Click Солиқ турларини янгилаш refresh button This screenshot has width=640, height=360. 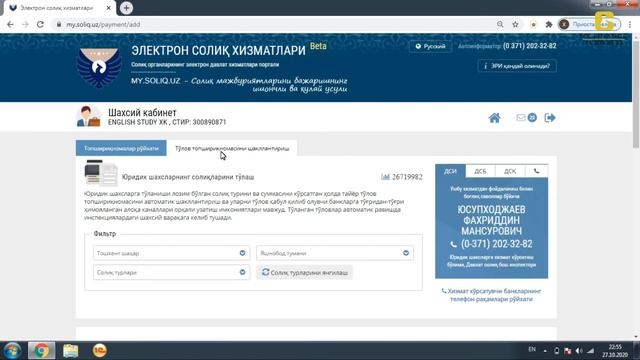pos(304,272)
